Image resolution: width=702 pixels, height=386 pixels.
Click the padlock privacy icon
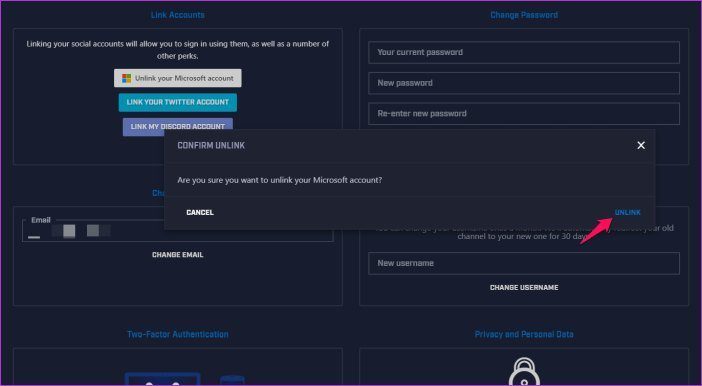pos(524,371)
